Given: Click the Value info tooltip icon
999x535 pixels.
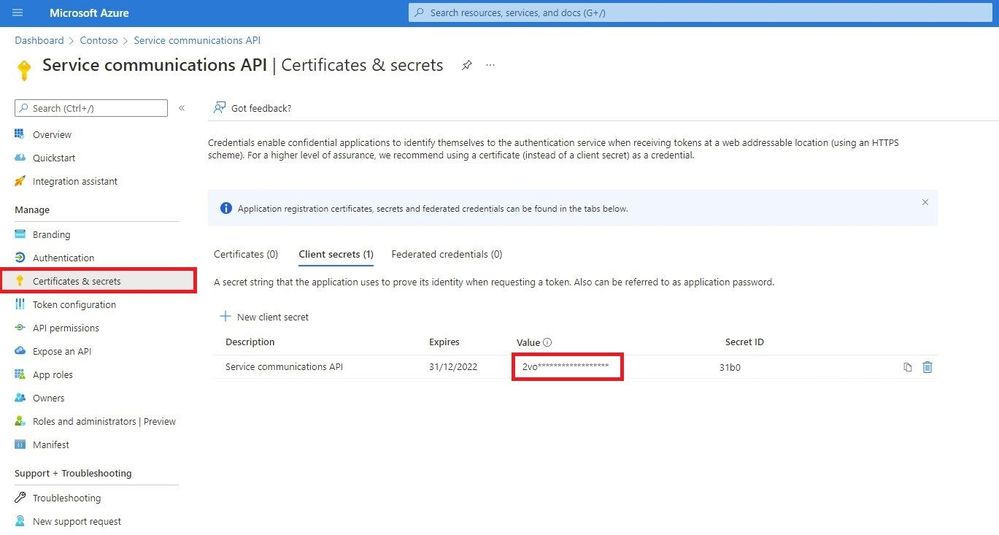Looking at the screenshot, I should [x=547, y=343].
